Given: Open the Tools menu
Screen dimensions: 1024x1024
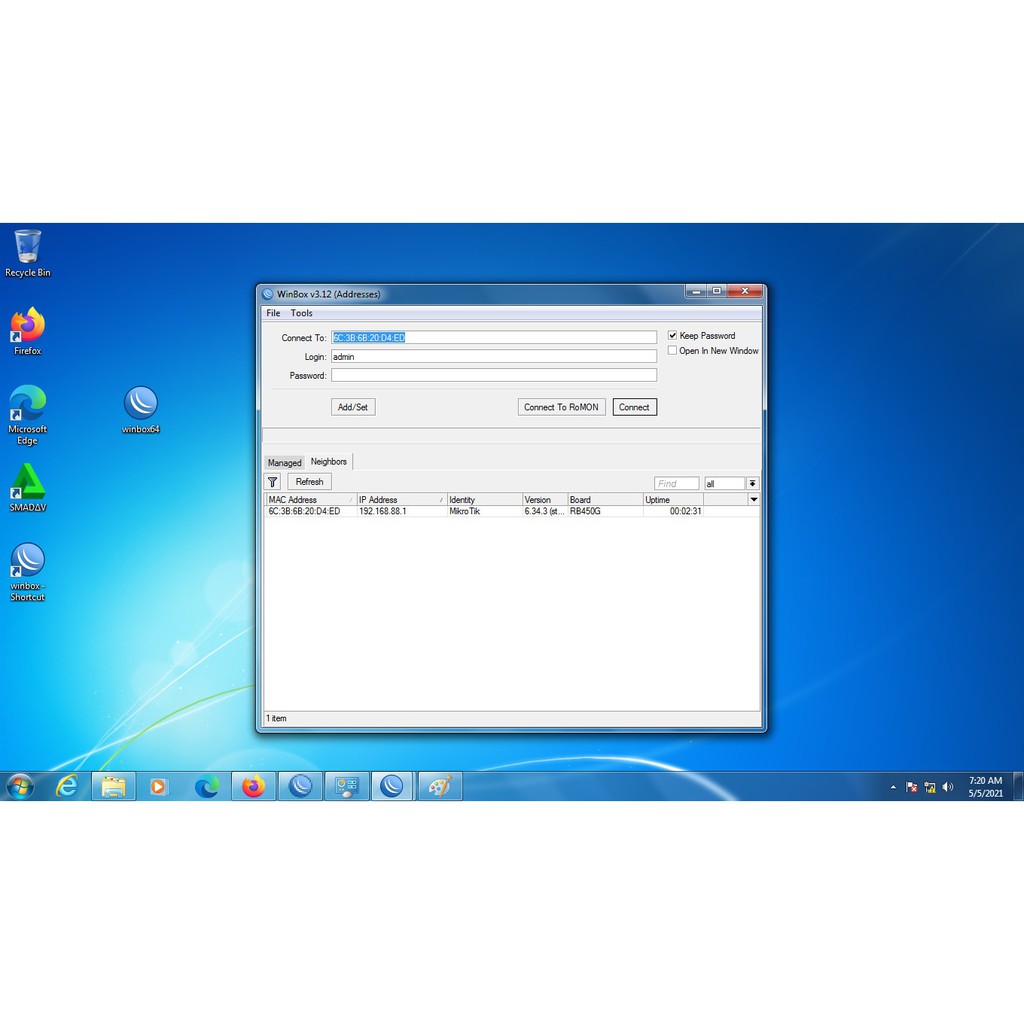Looking at the screenshot, I should pos(301,313).
